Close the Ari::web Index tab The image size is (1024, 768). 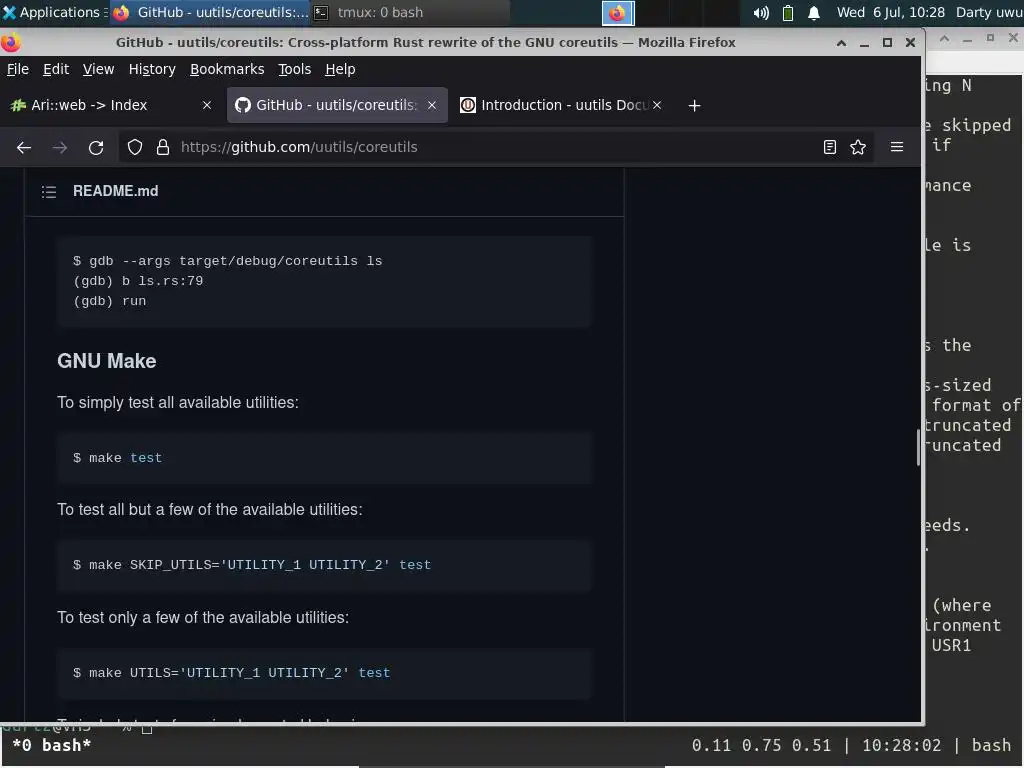tap(207, 105)
